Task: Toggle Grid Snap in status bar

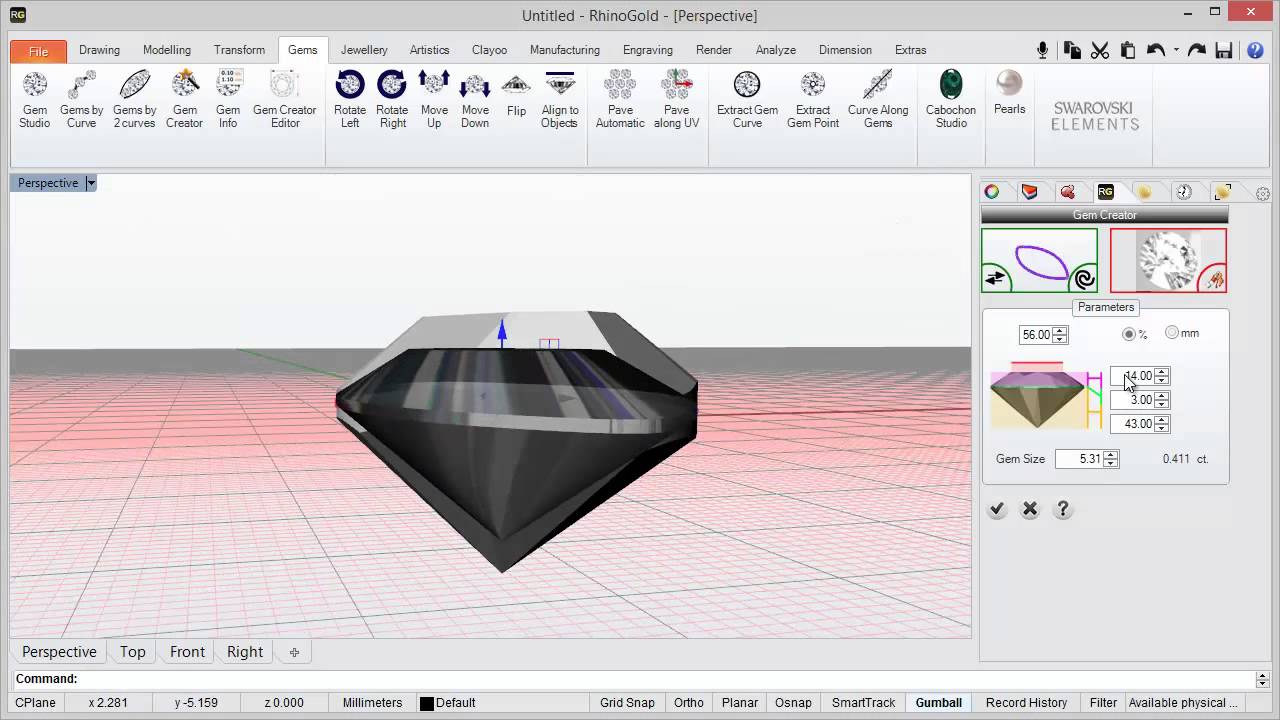Action: pyautogui.click(x=627, y=703)
